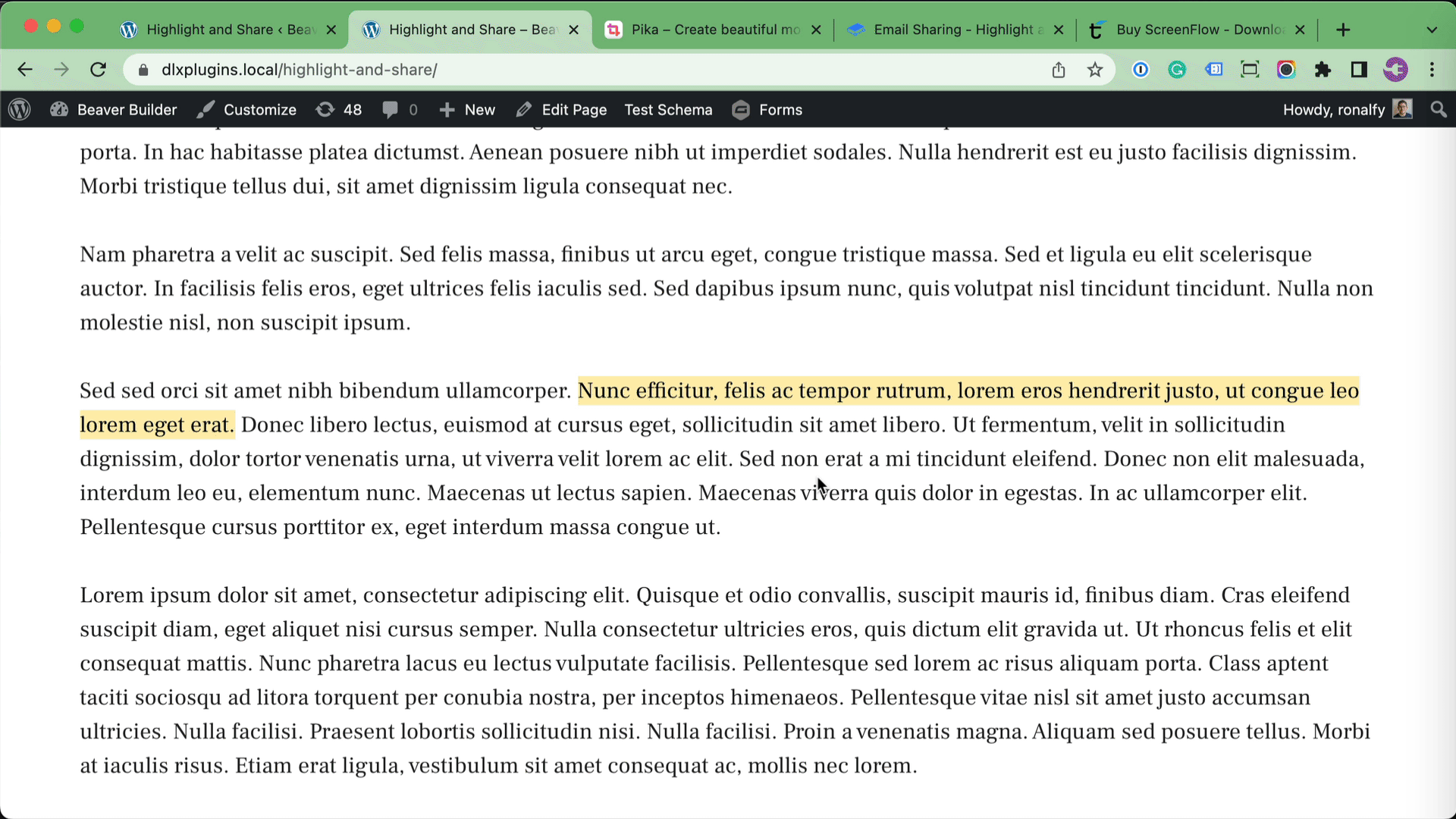Switch to the Pika tab
This screenshot has height=819, width=1456.
point(713,30)
